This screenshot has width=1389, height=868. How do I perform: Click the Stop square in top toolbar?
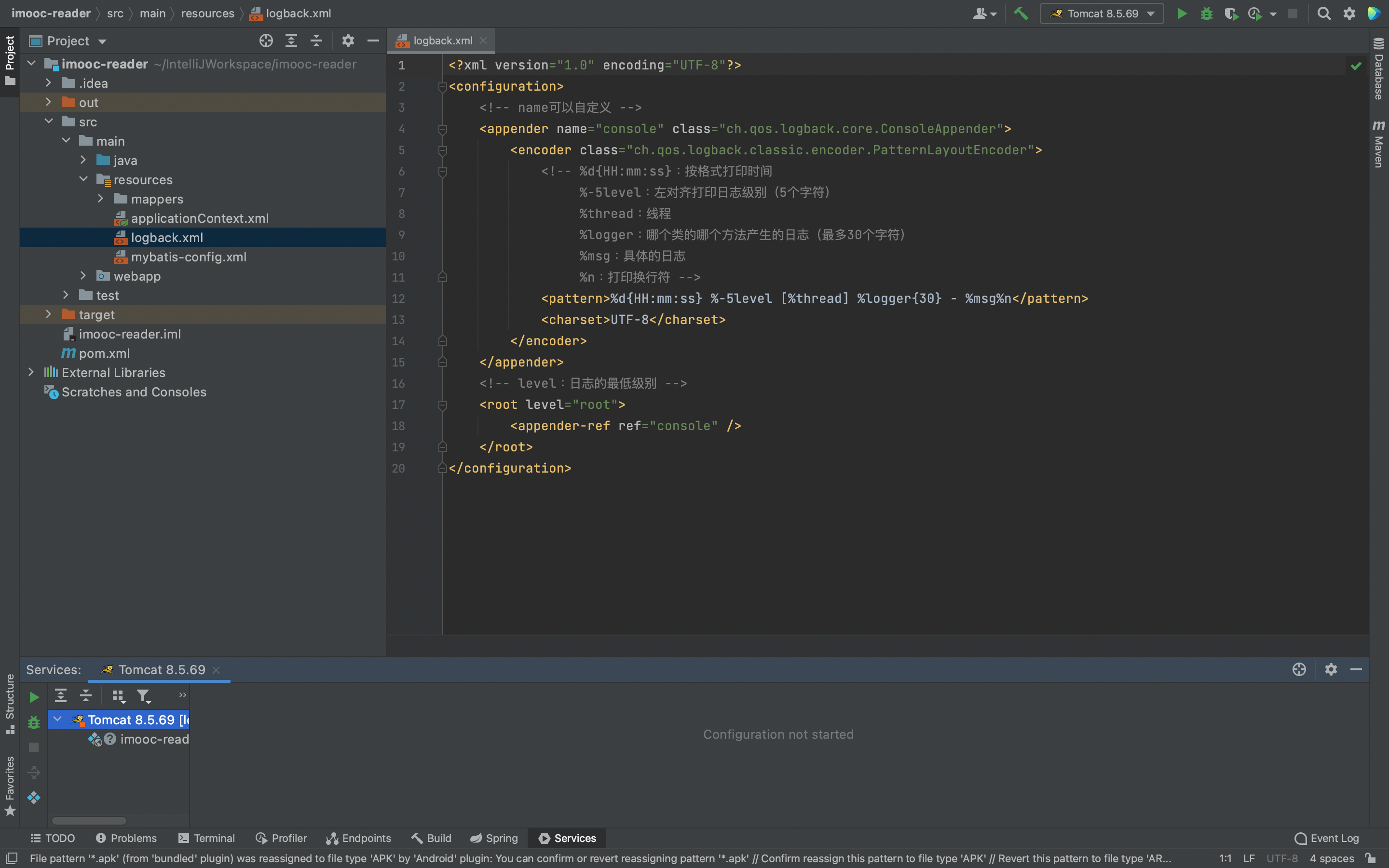pos(1292,13)
